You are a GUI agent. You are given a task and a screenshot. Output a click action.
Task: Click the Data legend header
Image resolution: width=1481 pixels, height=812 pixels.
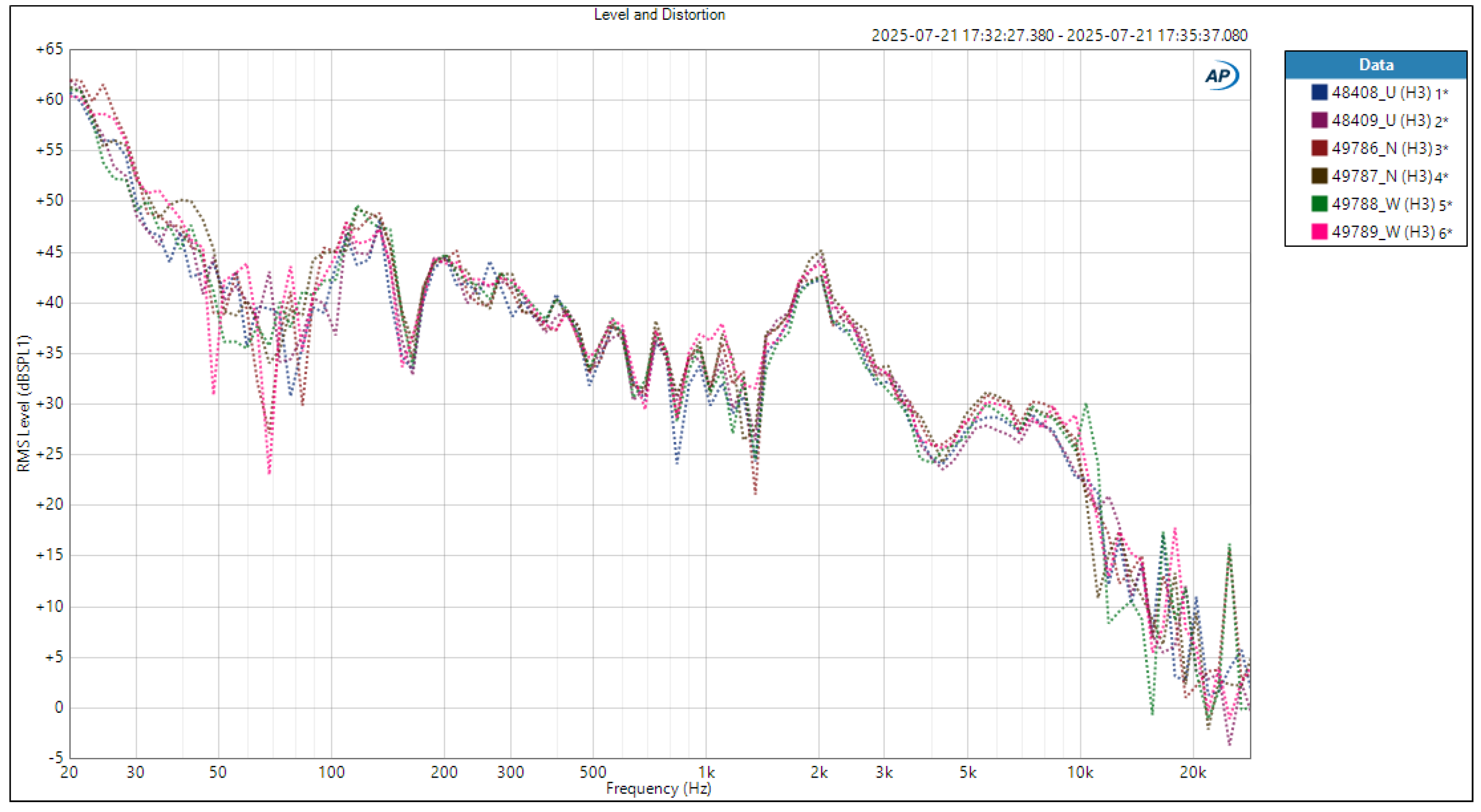point(1375,65)
